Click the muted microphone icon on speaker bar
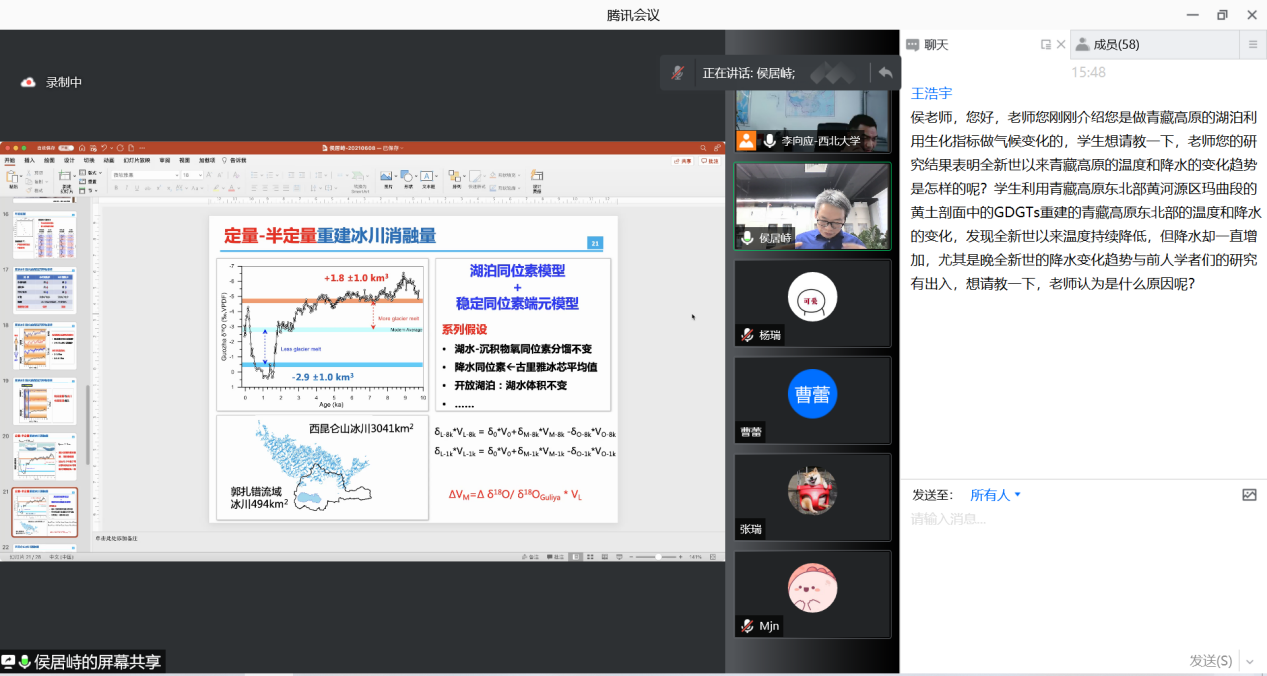The height and width of the screenshot is (676, 1267). (679, 73)
